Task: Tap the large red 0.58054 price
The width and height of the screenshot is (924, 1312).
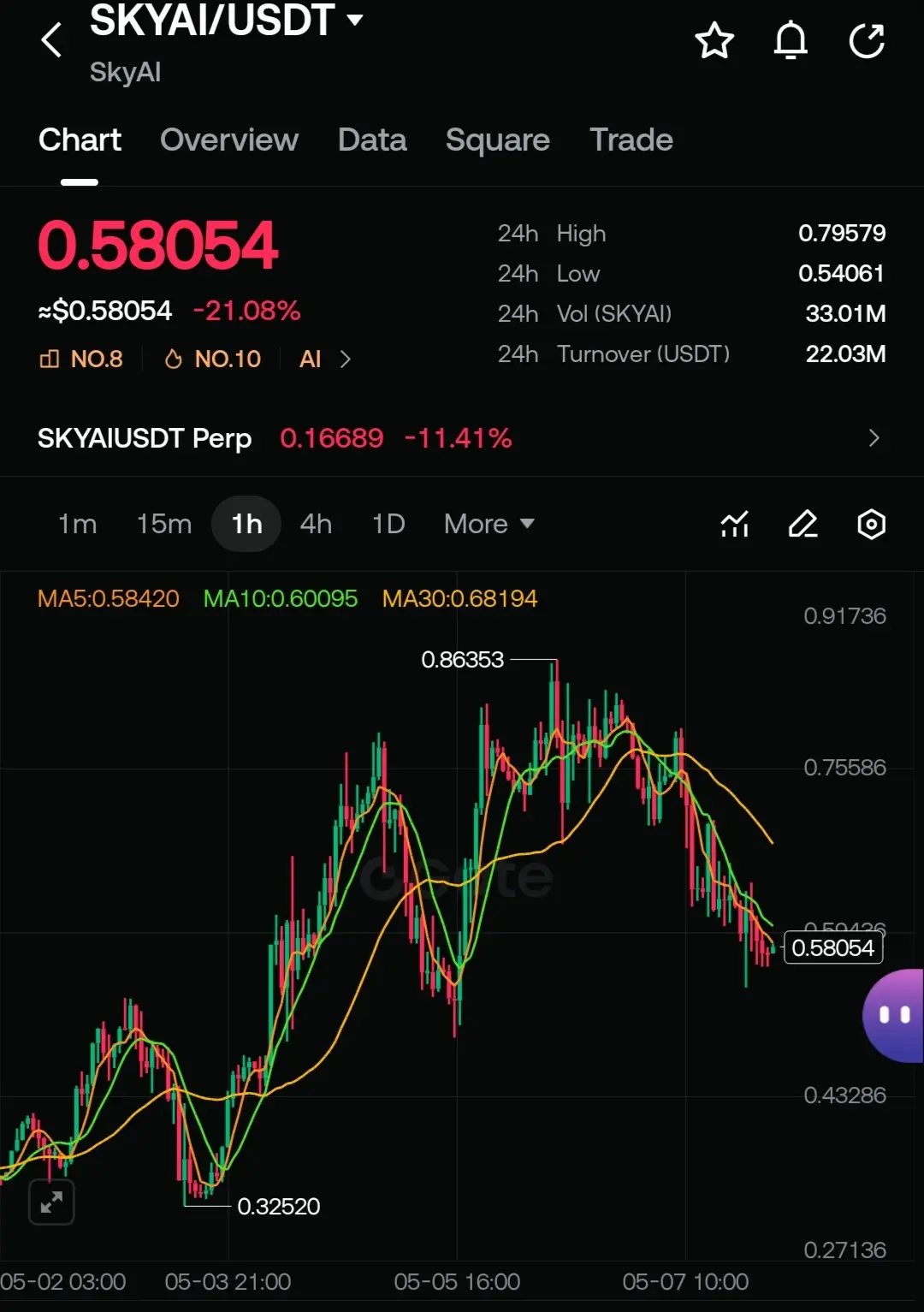Action: [158, 246]
